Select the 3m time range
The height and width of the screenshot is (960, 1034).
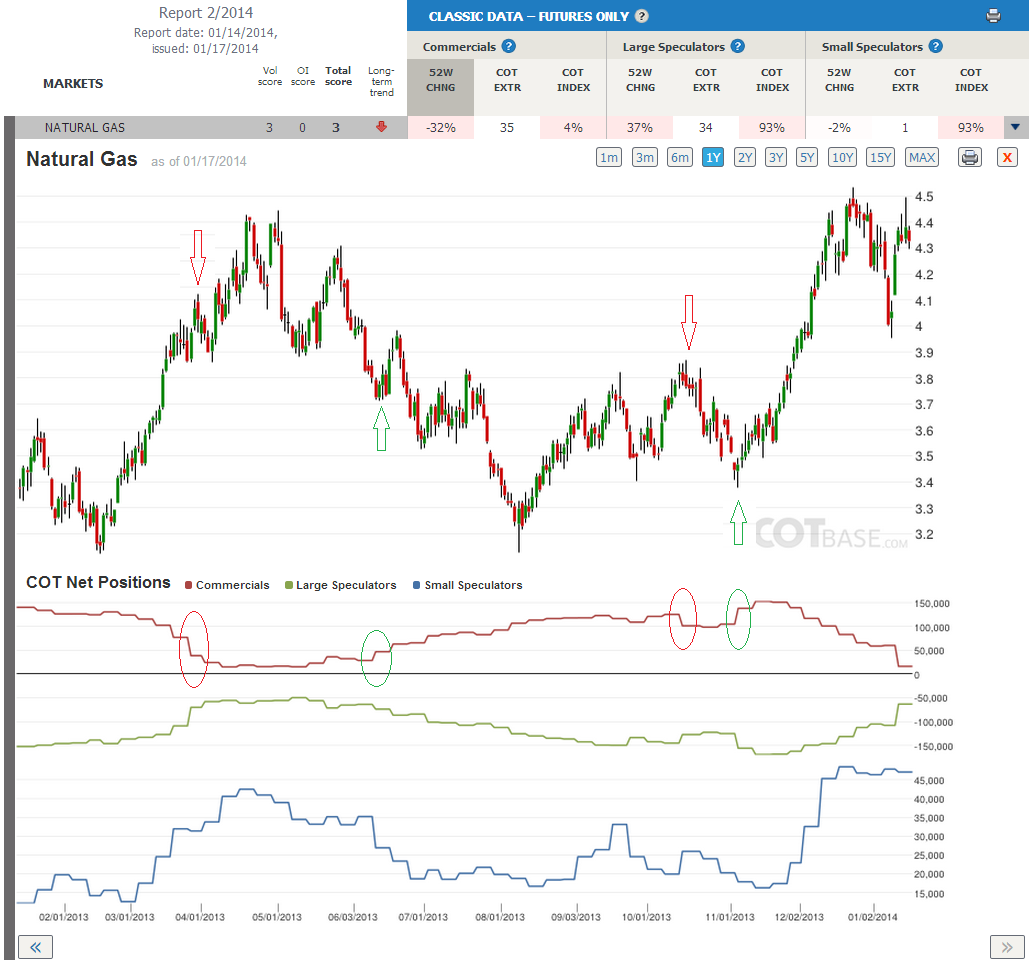(x=644, y=158)
